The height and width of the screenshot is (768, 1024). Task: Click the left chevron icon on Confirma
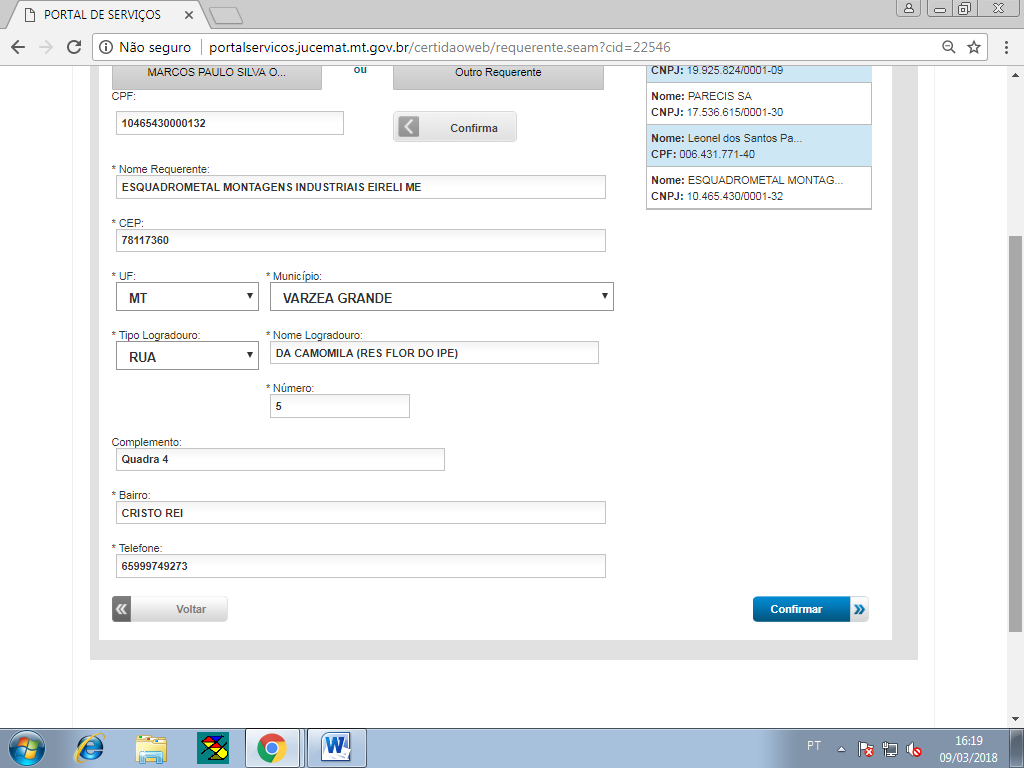(409, 127)
